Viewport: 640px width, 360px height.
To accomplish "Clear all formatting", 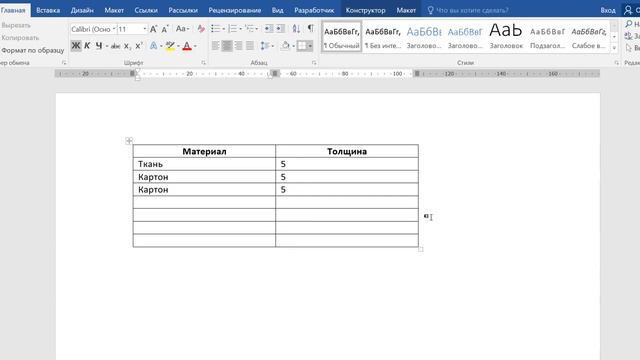I will (x=201, y=29).
